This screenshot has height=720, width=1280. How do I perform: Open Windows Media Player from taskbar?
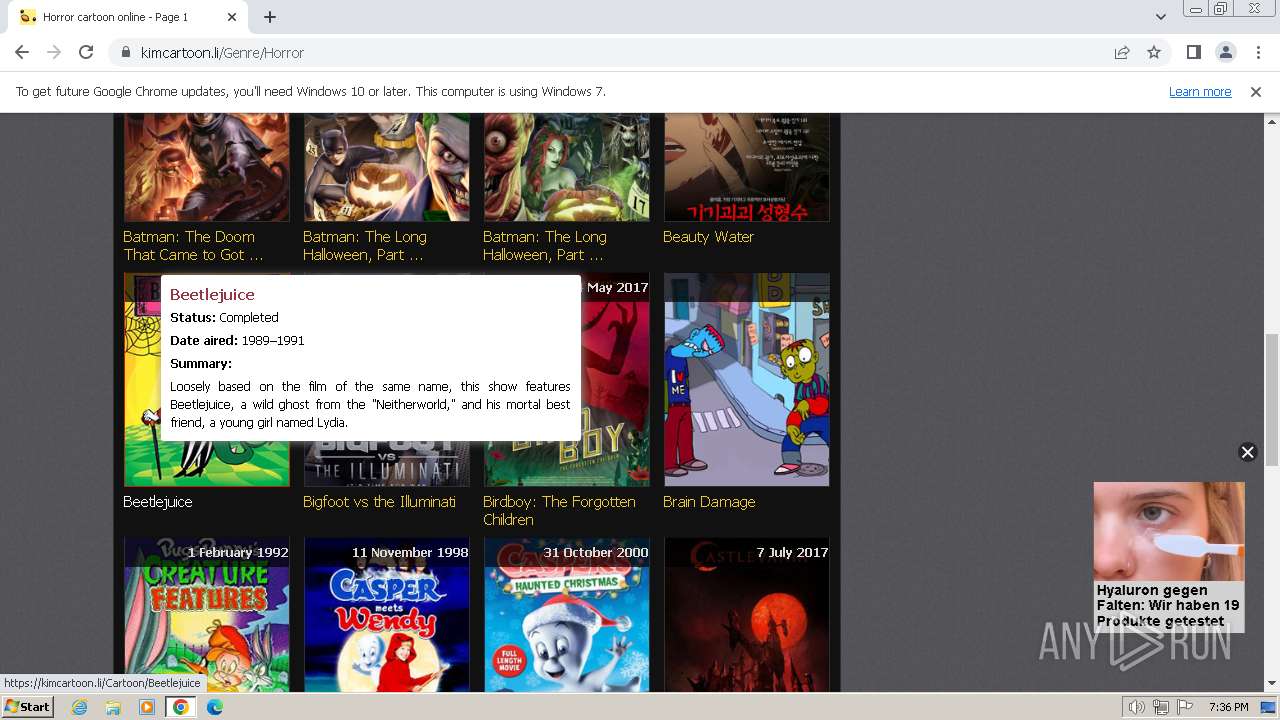[147, 707]
